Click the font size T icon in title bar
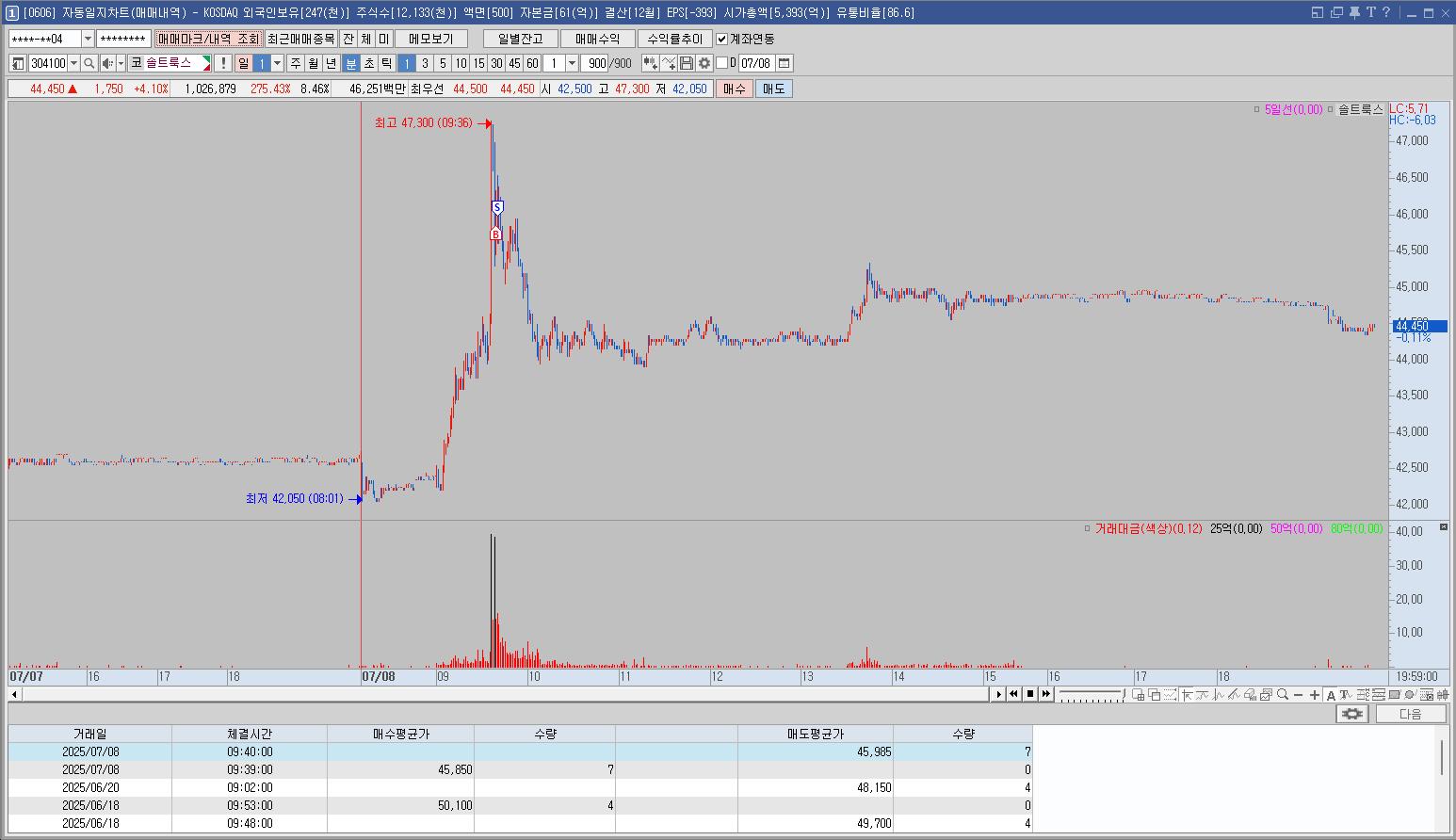Image resolution: width=1456 pixels, height=840 pixels. 1371,12
